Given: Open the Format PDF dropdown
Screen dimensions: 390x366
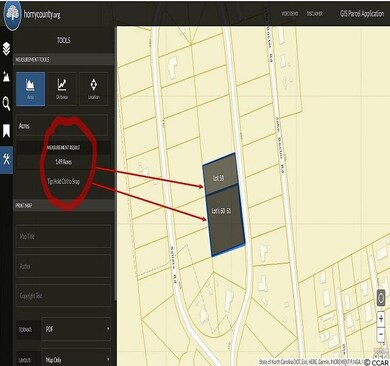Looking at the screenshot, I should [77, 329].
